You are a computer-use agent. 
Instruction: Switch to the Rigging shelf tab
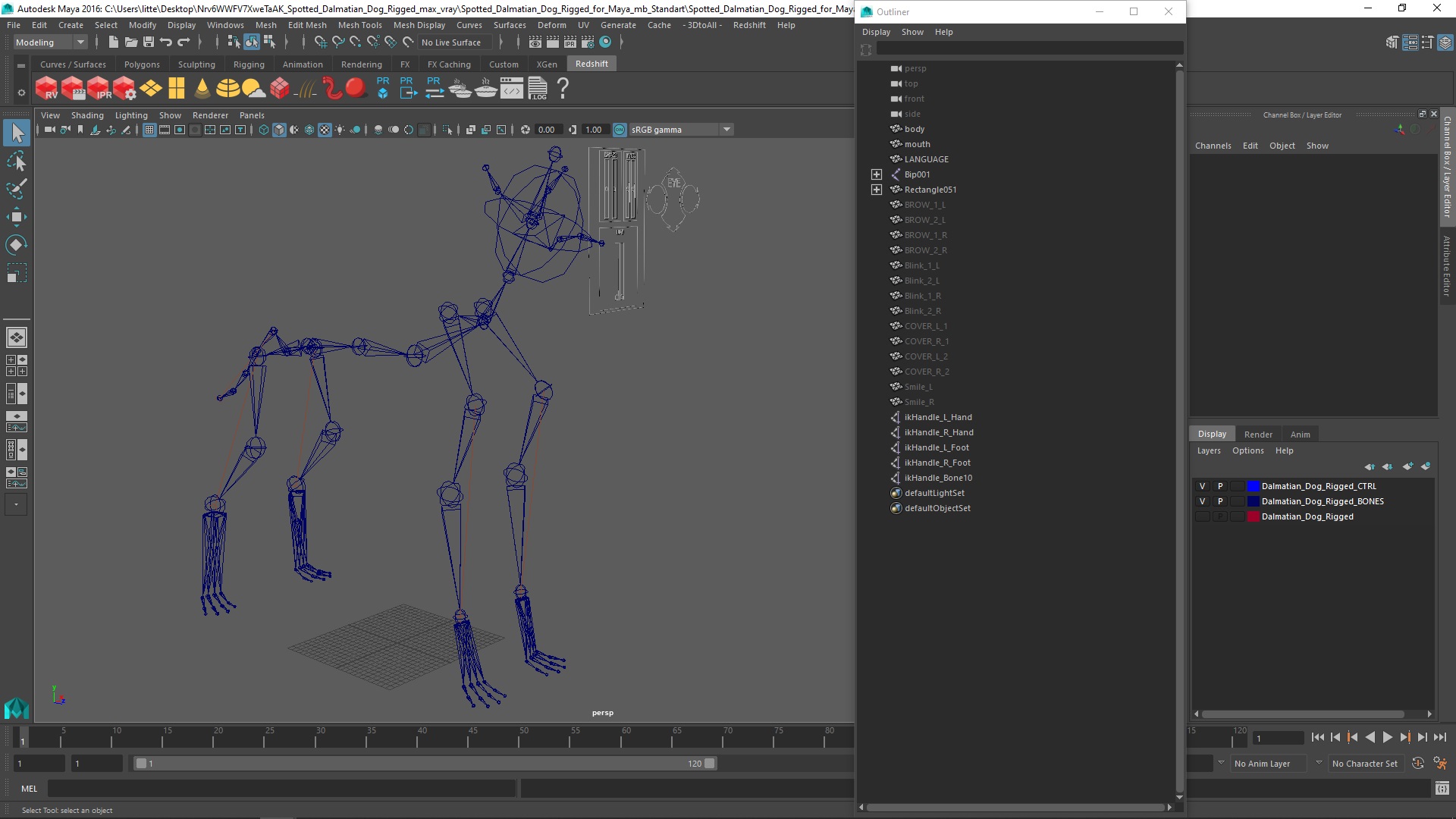pyautogui.click(x=249, y=64)
